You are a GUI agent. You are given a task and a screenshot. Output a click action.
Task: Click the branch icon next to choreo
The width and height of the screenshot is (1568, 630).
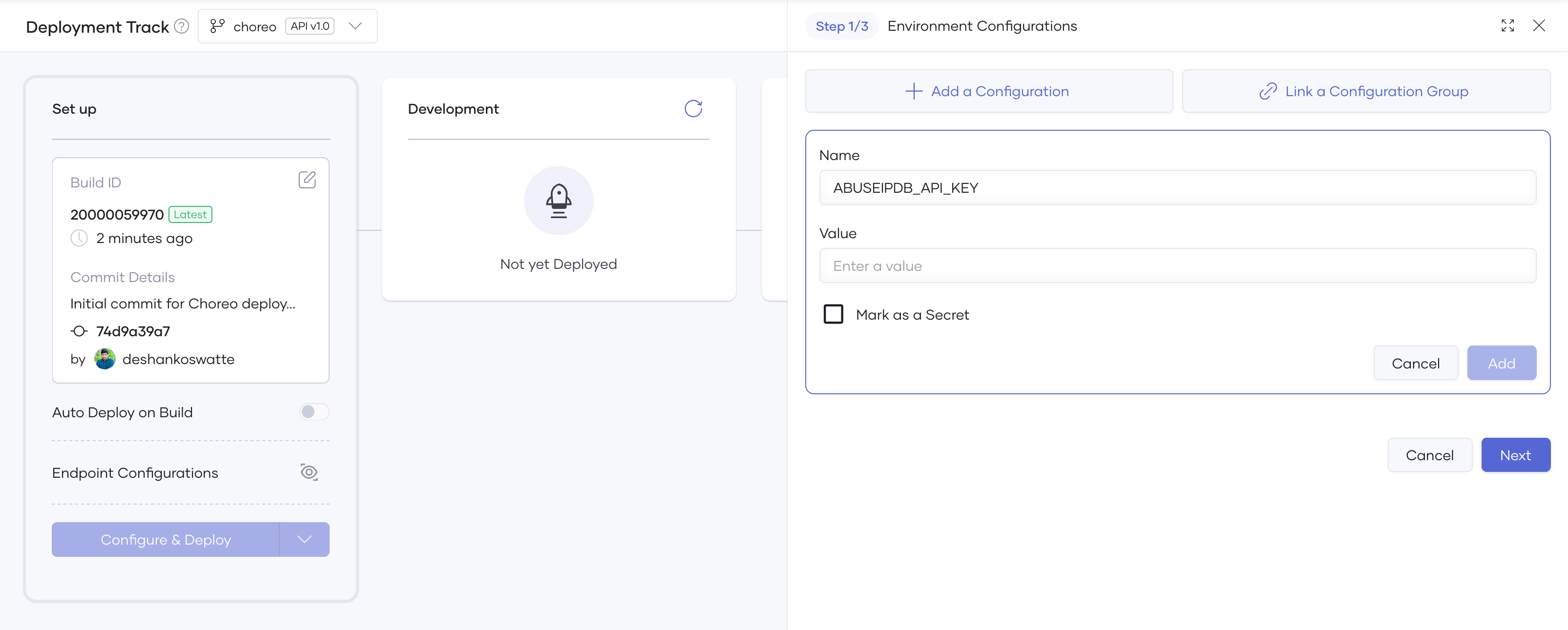(217, 25)
